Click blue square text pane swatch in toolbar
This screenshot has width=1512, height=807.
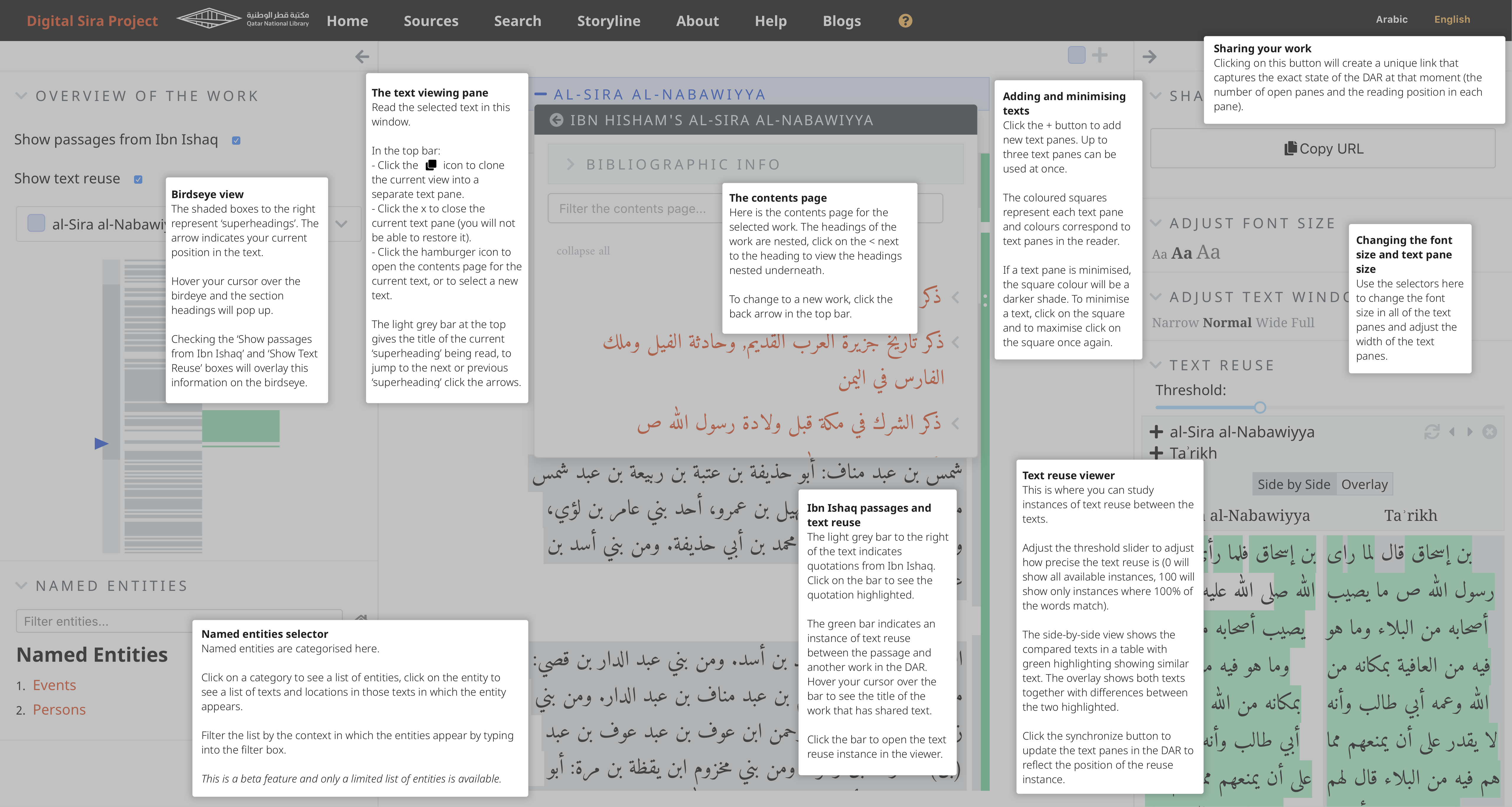(1076, 55)
